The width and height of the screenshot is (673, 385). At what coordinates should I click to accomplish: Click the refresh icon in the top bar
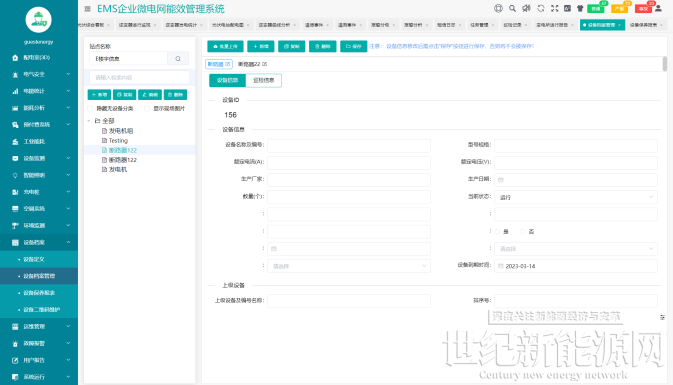pos(541,8)
